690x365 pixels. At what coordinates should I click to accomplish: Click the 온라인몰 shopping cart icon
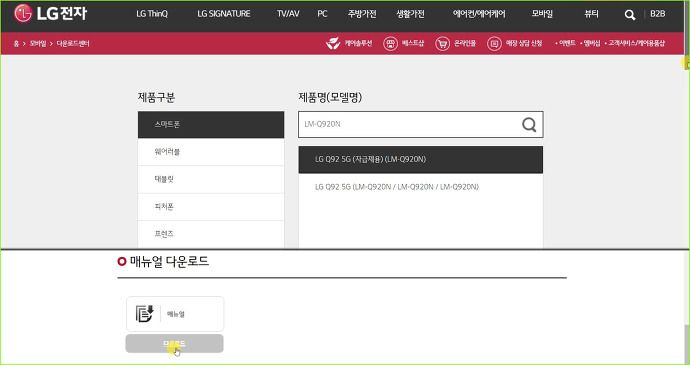tap(442, 44)
